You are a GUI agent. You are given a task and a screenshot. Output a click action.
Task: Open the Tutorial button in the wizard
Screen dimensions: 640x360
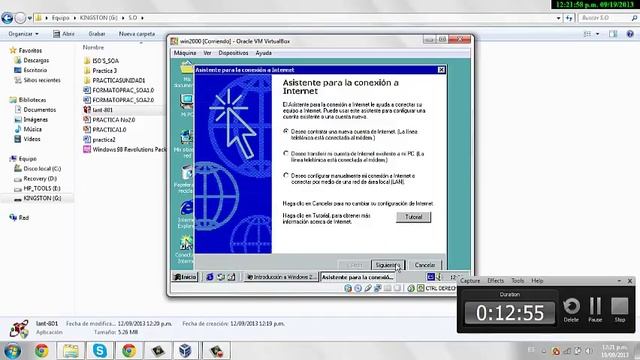(x=413, y=217)
